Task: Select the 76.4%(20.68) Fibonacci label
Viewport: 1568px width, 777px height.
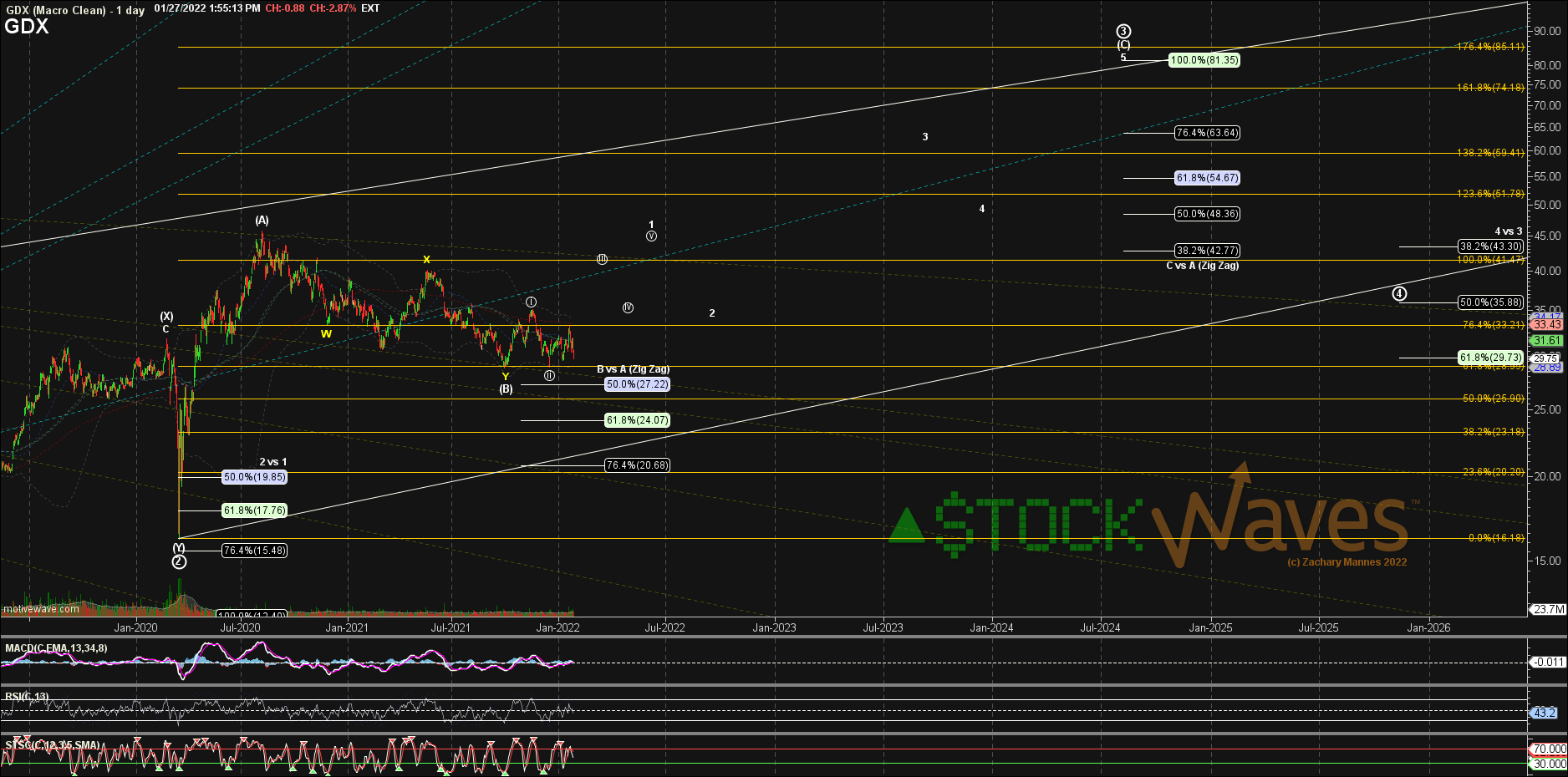Action: (x=637, y=465)
